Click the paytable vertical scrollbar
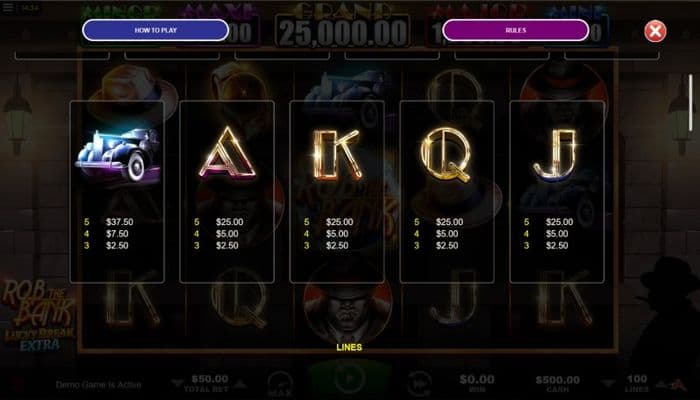The width and height of the screenshot is (700, 400). (x=691, y=103)
